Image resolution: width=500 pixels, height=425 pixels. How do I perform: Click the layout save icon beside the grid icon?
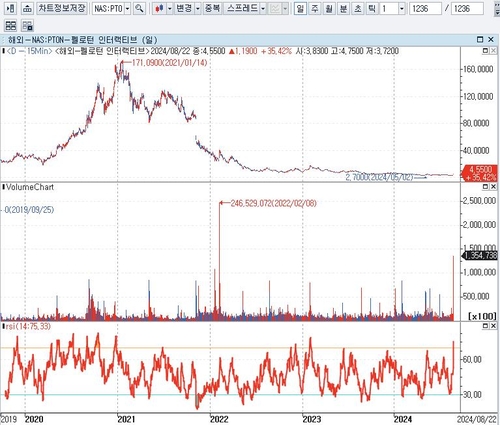tap(27, 25)
